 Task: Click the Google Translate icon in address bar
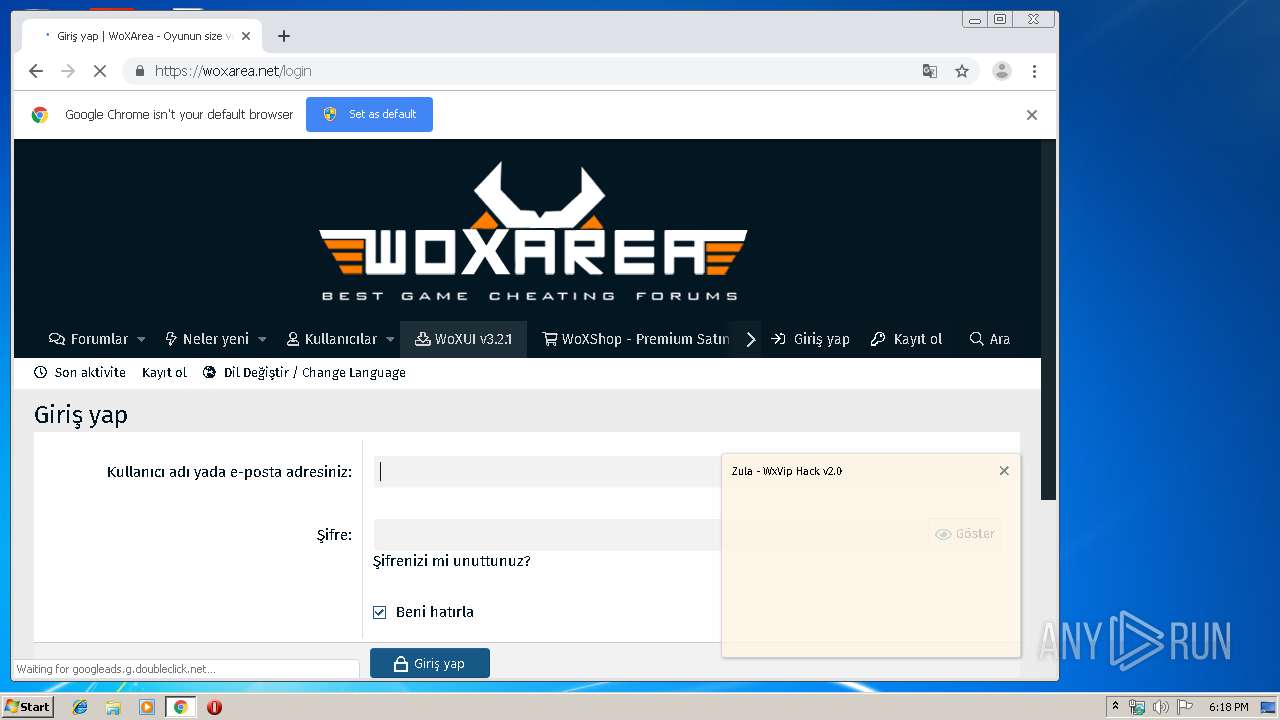click(x=930, y=71)
